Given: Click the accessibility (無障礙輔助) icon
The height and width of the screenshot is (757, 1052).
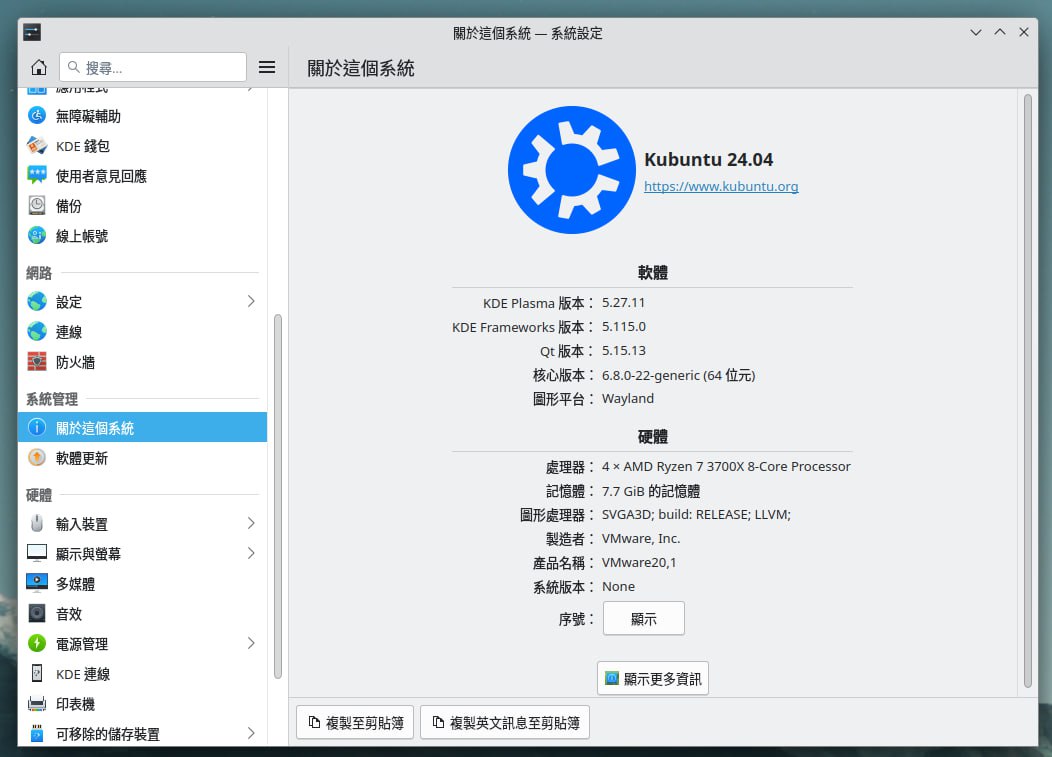Looking at the screenshot, I should (37, 116).
